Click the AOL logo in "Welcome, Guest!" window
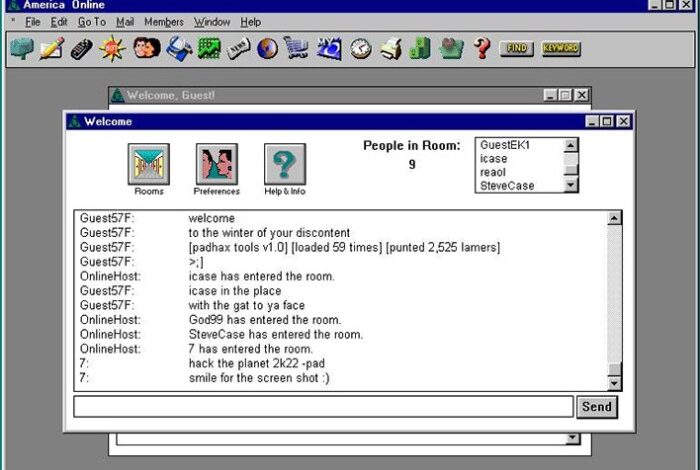Viewport: 700px width, 470px height. 117,95
